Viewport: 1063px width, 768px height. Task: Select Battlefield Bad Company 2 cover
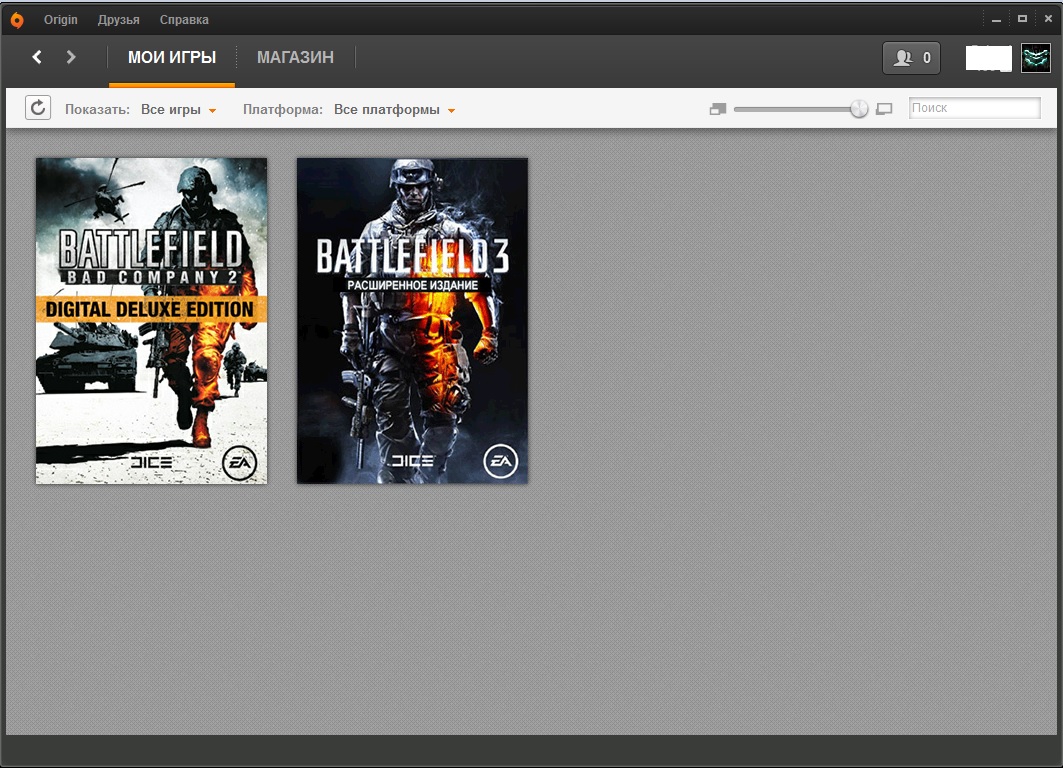click(151, 321)
